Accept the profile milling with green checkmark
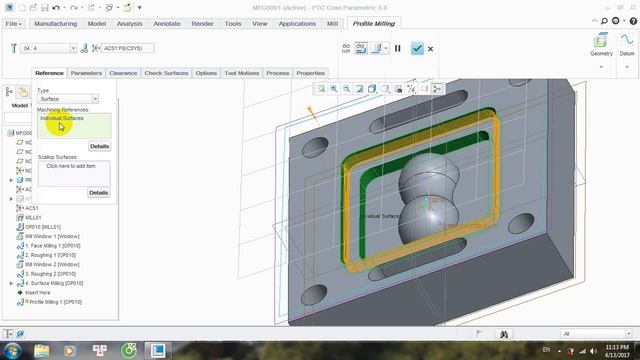 (417, 49)
